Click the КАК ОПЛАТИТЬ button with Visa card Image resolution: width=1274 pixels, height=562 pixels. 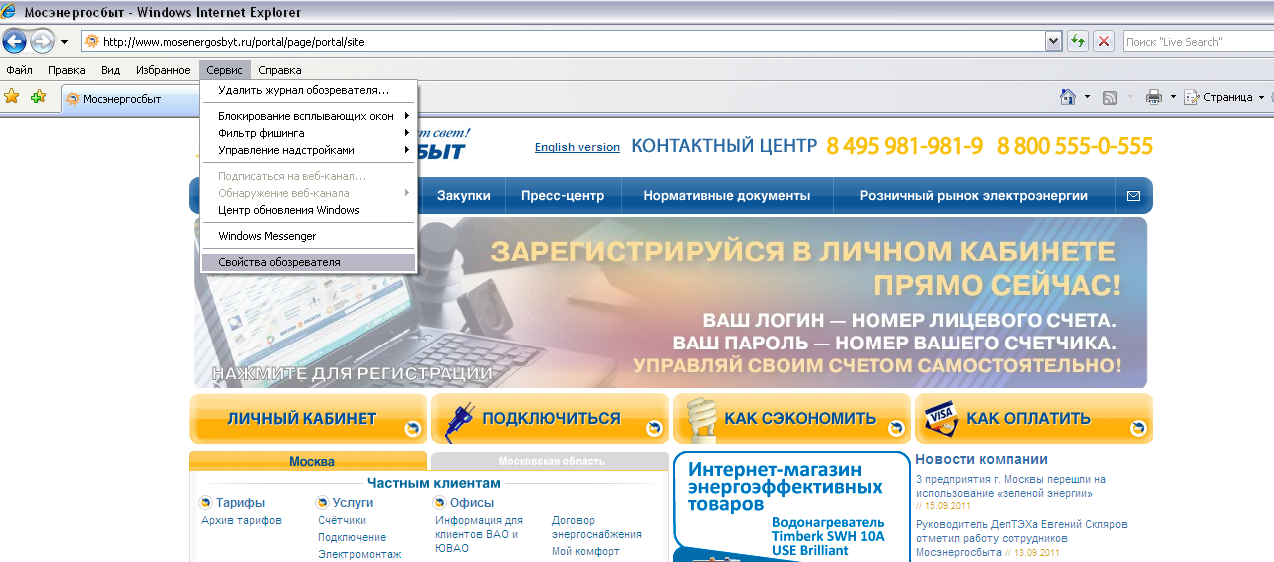click(1033, 418)
